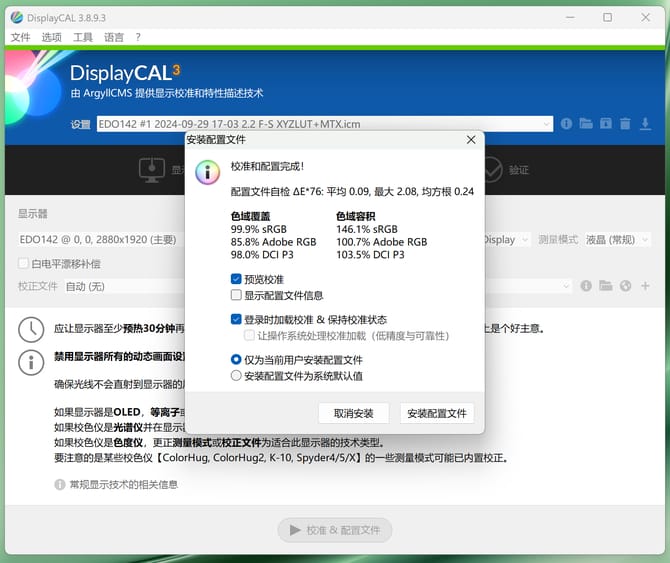Click the download arrow icon in header

(645, 124)
